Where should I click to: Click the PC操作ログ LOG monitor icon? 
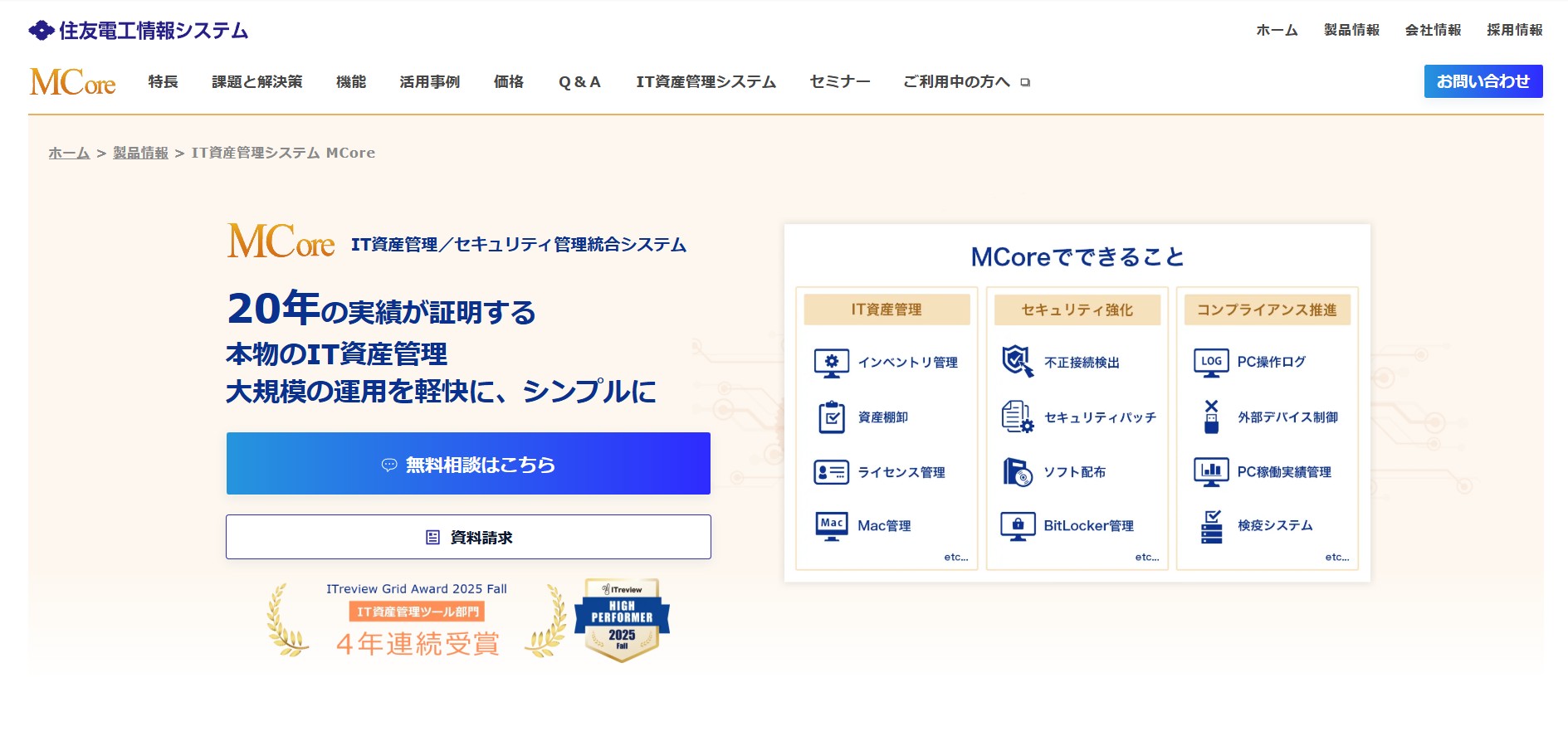1211,362
